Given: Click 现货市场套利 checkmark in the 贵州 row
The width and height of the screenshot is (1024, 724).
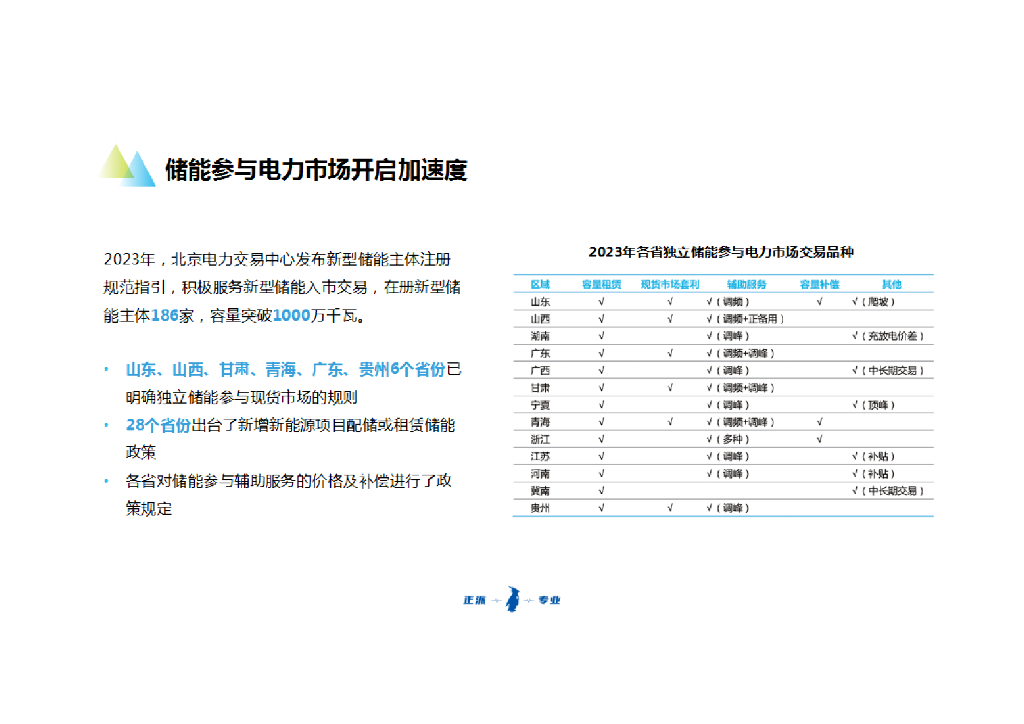Looking at the screenshot, I should 669,507.
